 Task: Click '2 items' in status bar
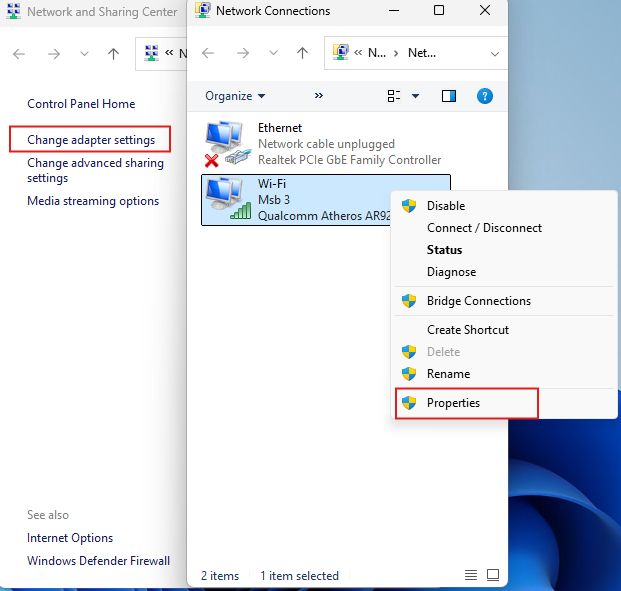pyautogui.click(x=220, y=576)
